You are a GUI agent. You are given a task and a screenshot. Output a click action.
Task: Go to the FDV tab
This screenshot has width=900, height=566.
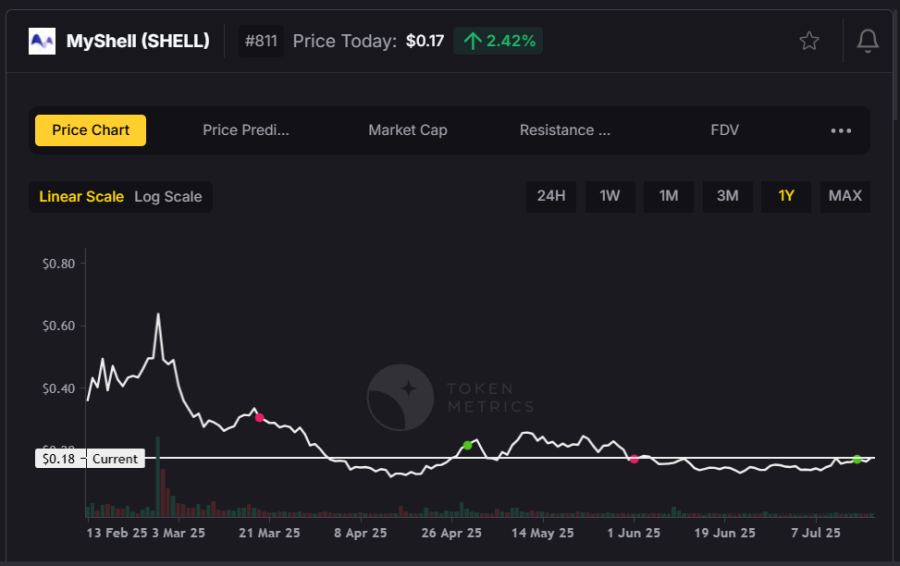[x=725, y=130]
